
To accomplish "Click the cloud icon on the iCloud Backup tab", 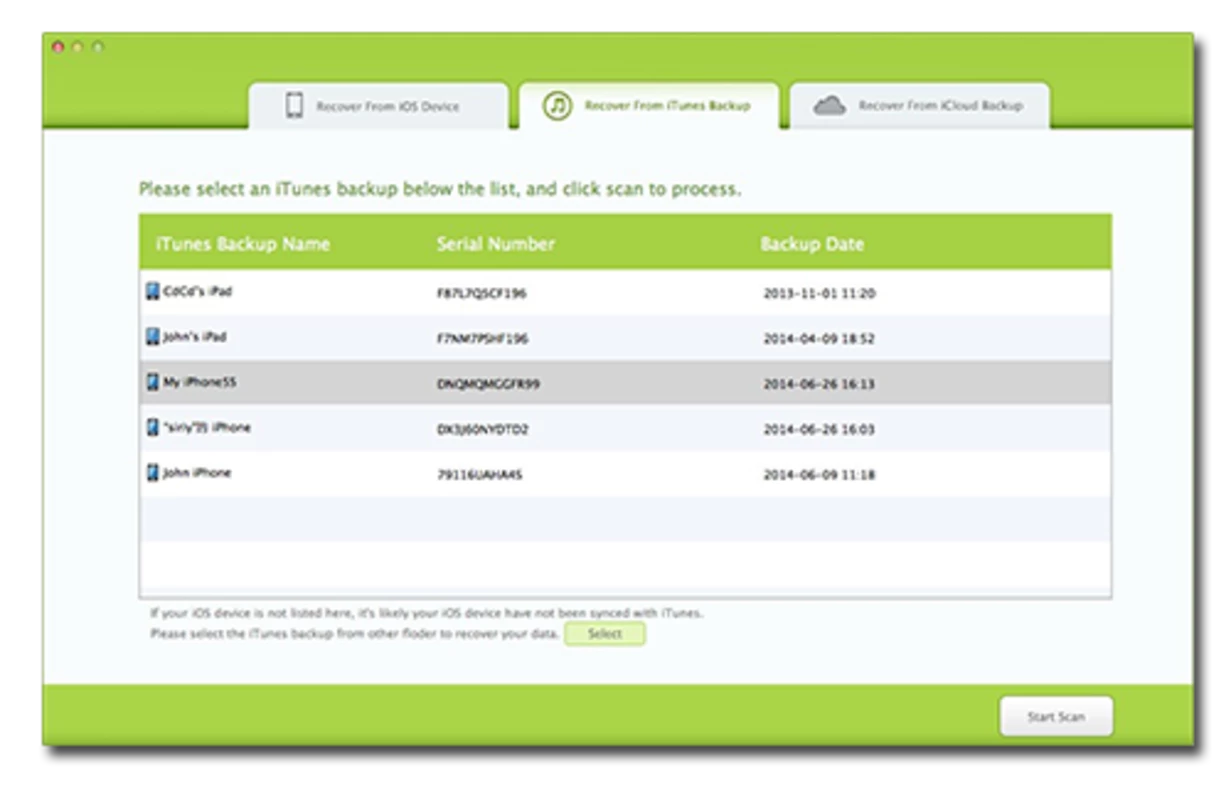I will [x=829, y=106].
